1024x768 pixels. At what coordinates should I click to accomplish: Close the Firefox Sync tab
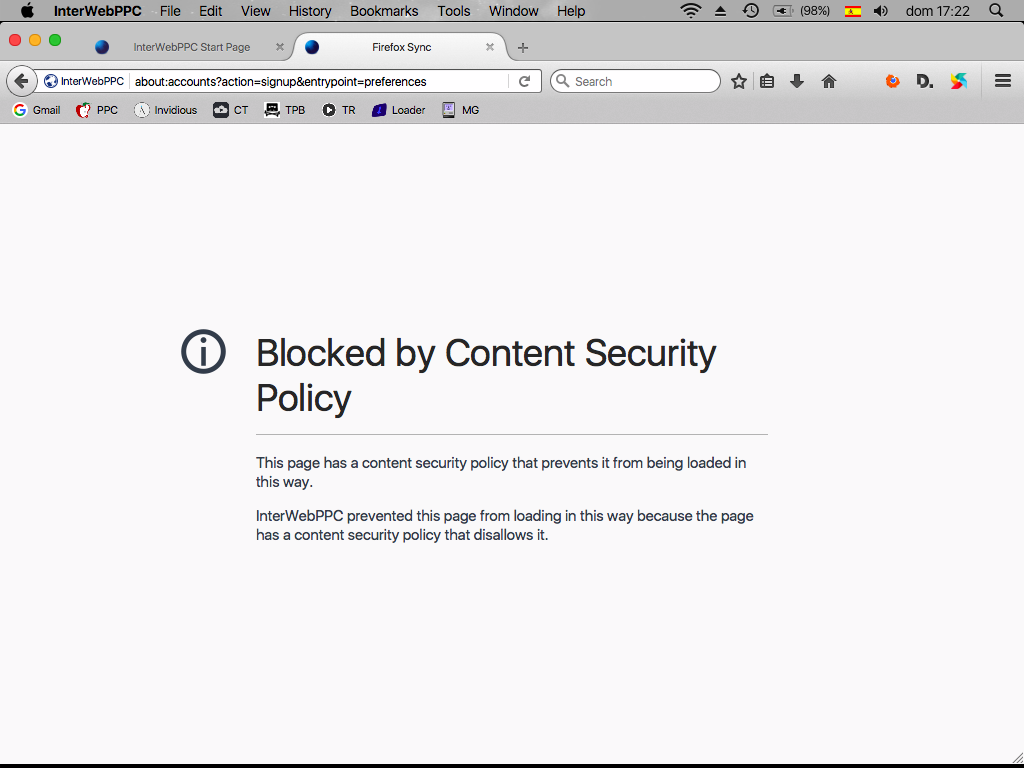490,47
